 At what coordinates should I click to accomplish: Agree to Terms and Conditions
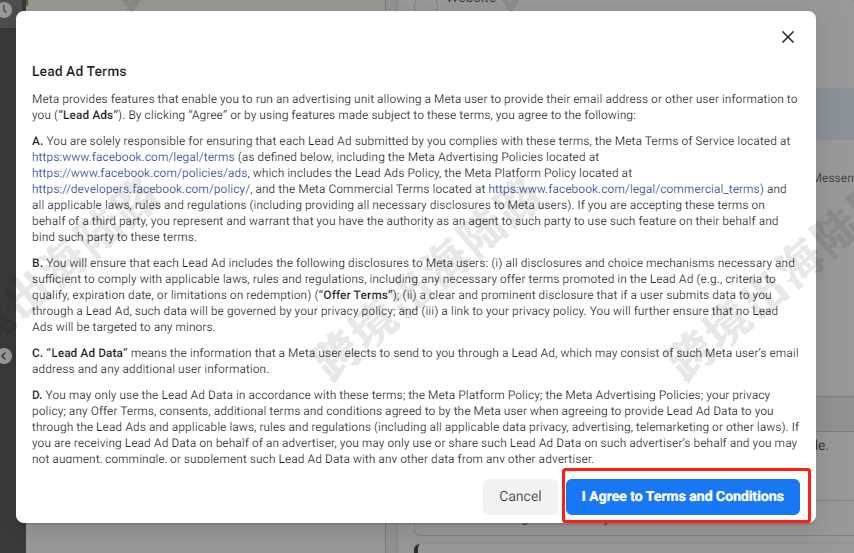point(682,496)
